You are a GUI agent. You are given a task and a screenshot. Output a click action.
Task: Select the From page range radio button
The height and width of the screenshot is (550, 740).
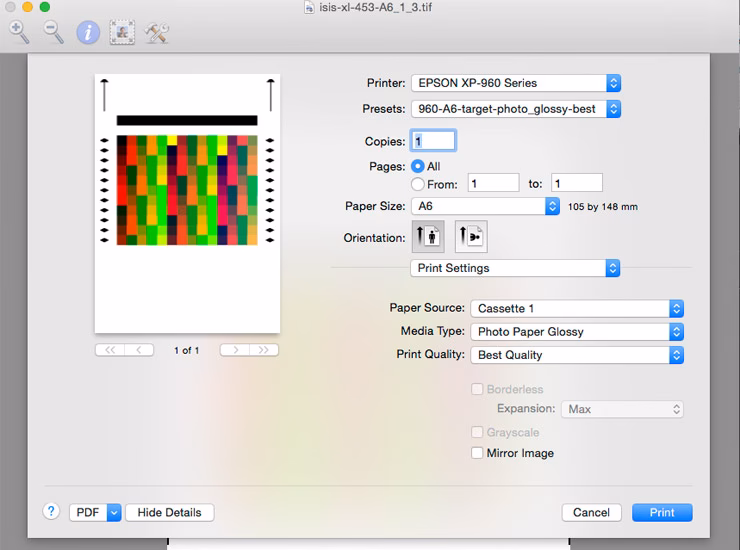pos(418,184)
